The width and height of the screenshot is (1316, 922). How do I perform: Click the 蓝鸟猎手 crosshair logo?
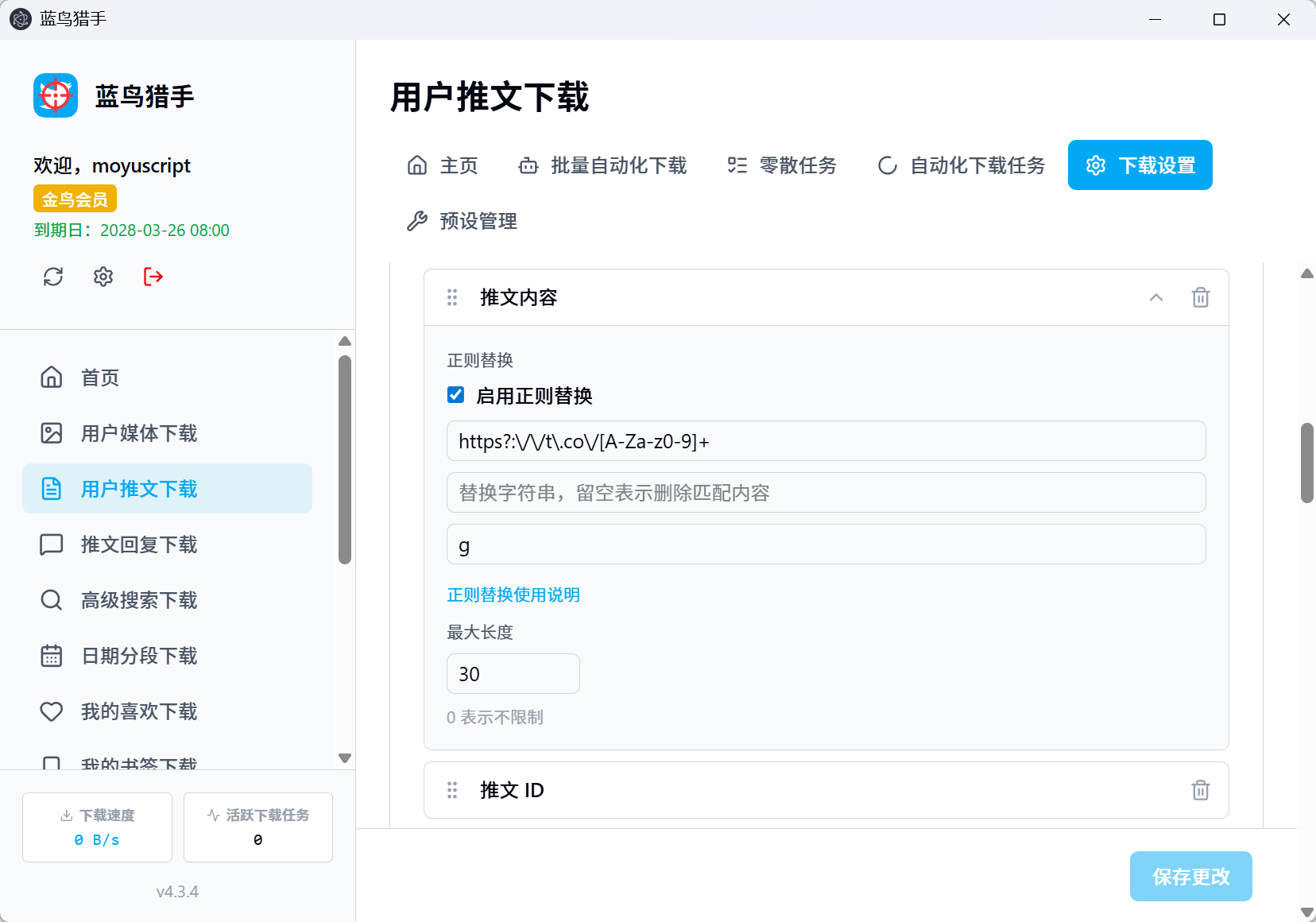(56, 96)
